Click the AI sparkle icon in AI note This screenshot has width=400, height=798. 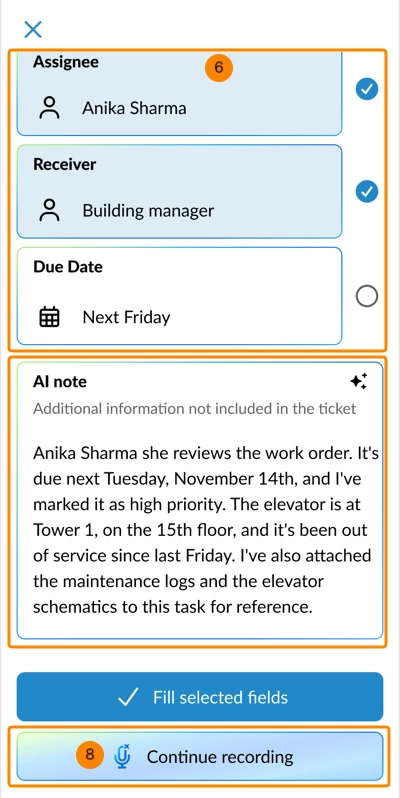[359, 381]
